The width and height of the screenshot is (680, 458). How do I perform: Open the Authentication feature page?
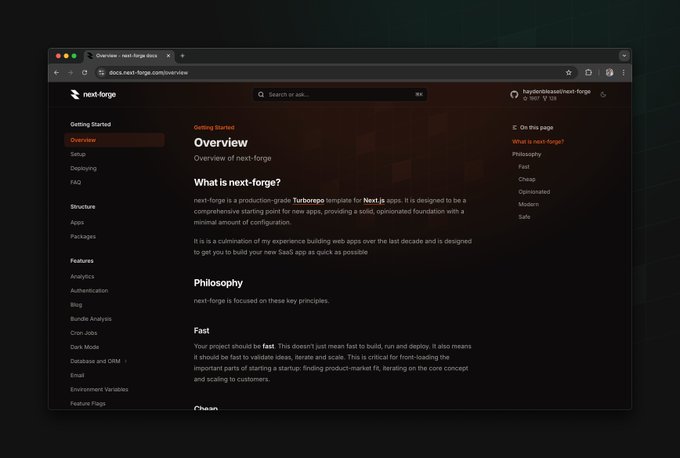click(x=89, y=291)
